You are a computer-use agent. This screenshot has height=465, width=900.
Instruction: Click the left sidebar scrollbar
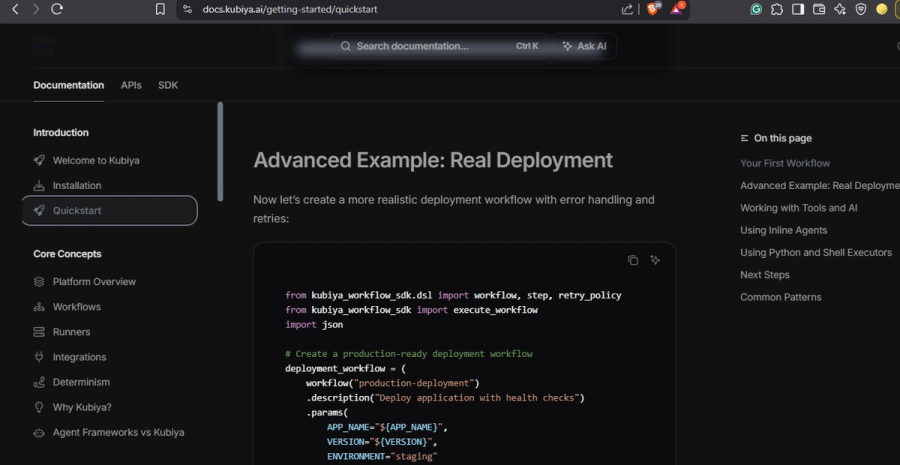(x=220, y=152)
